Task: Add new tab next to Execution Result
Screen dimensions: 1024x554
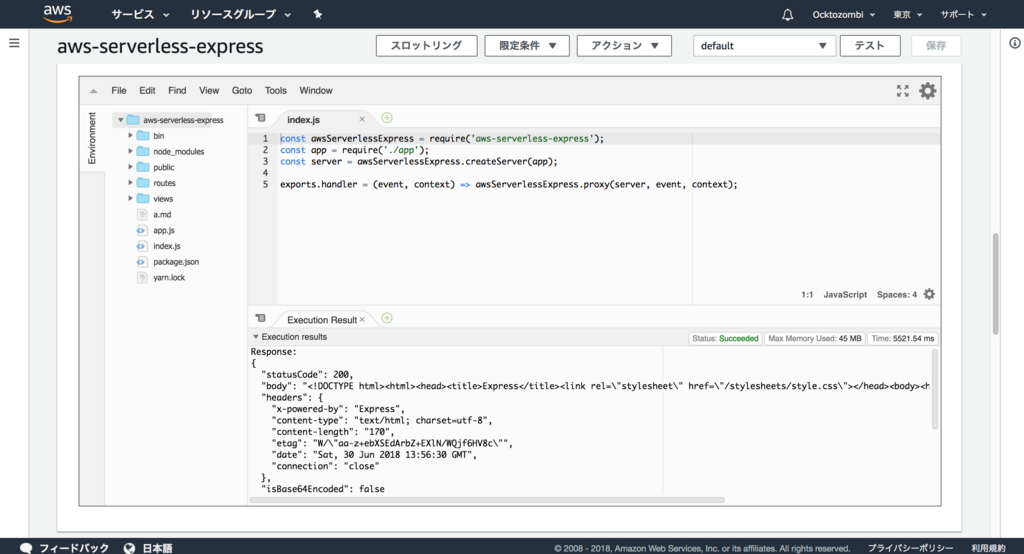Action: [x=387, y=318]
